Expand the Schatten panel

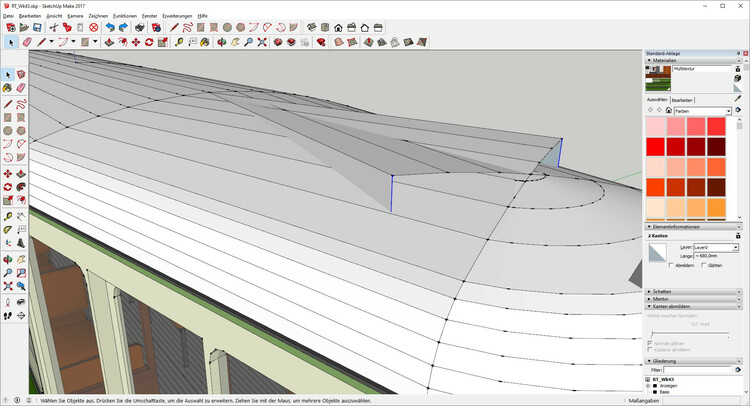667,291
